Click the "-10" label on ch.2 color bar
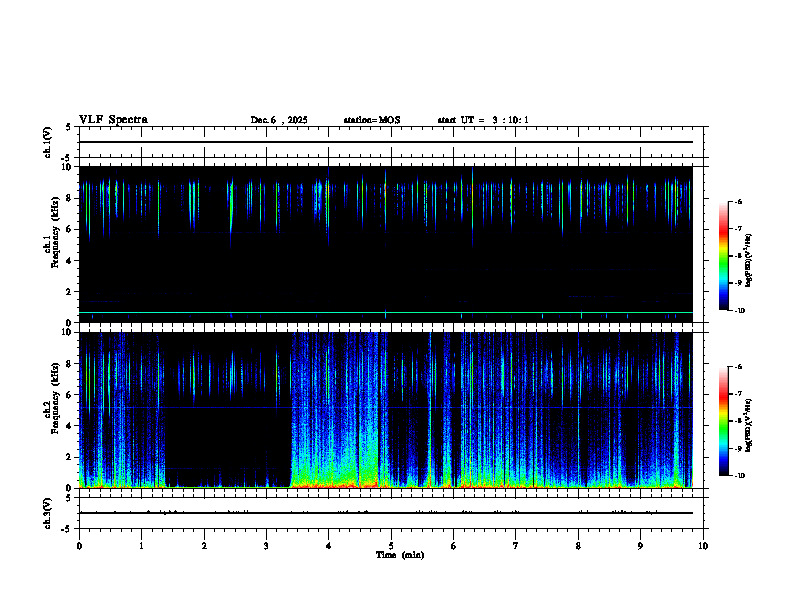 coord(739,476)
